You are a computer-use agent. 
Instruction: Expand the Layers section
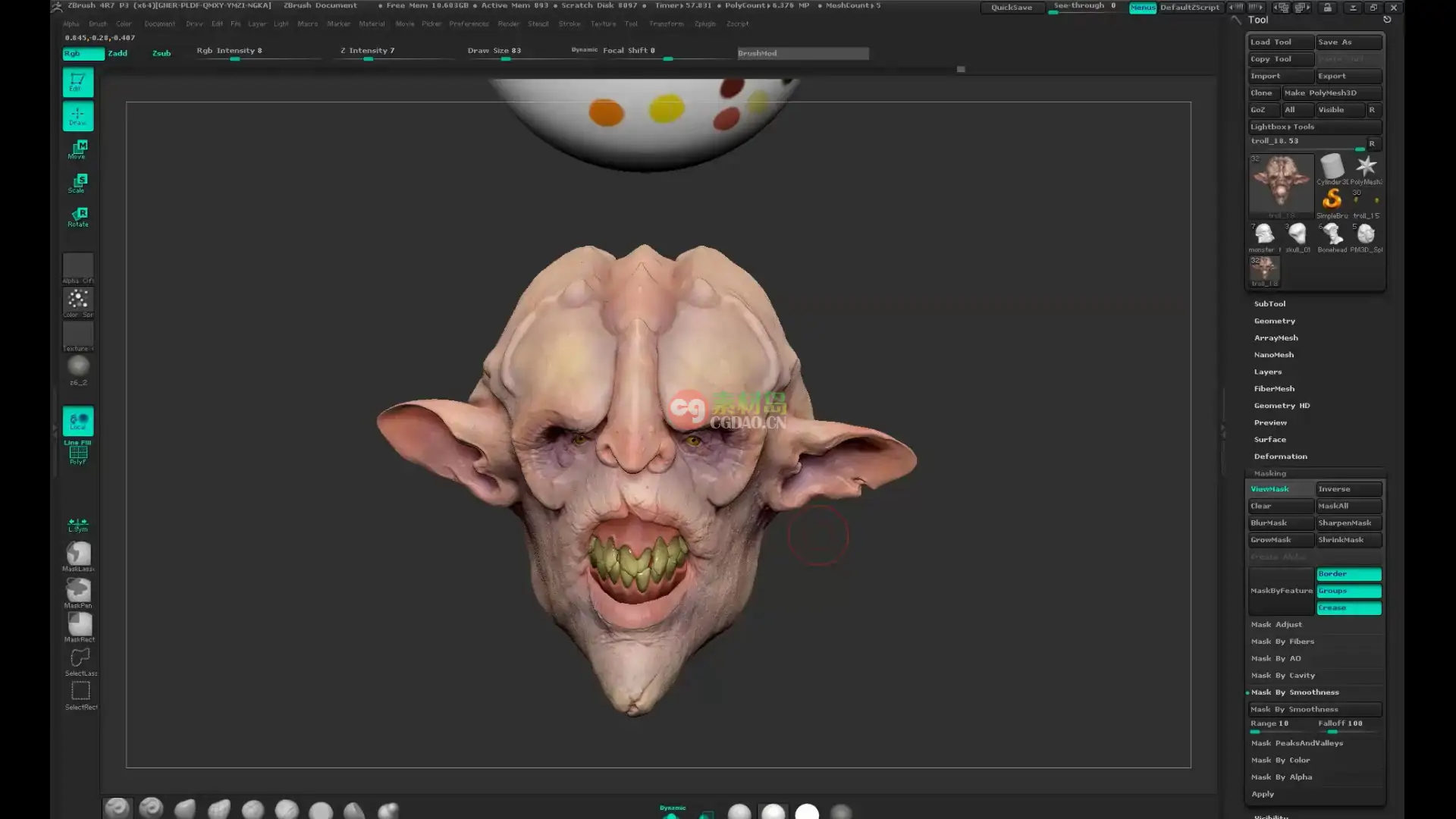click(x=1267, y=372)
